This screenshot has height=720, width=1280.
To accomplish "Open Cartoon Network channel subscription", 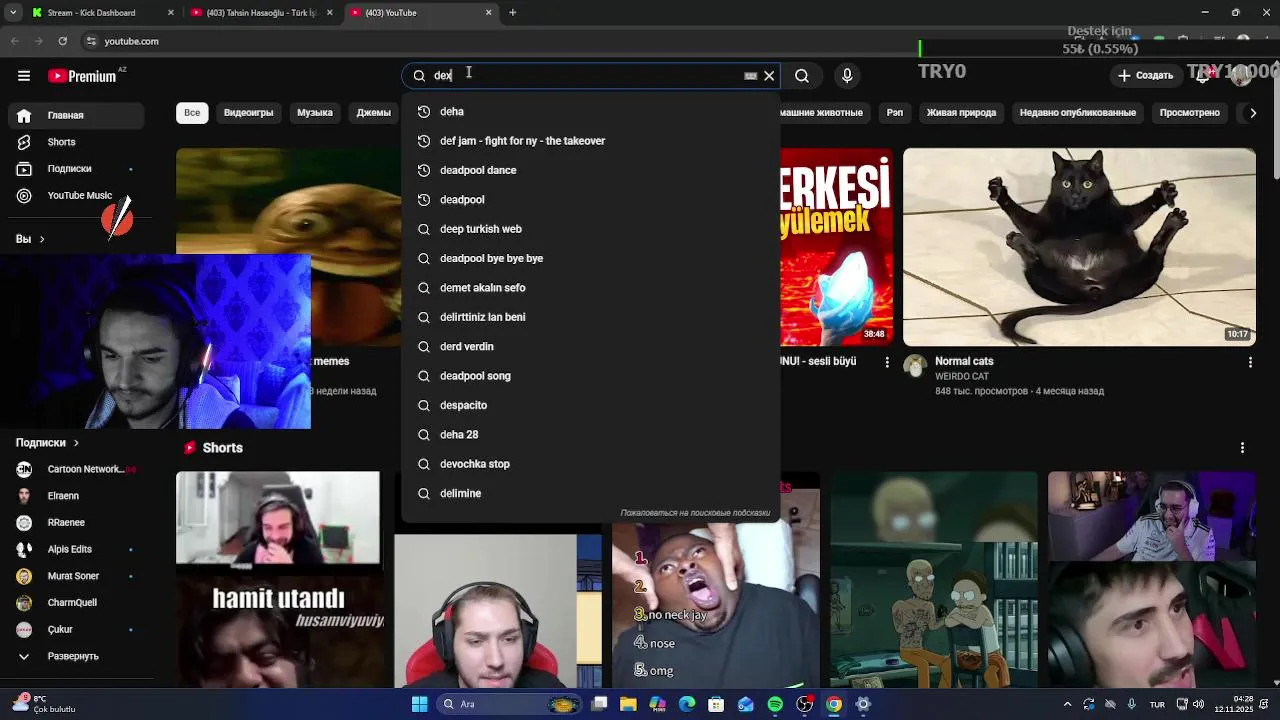I will click(x=77, y=469).
